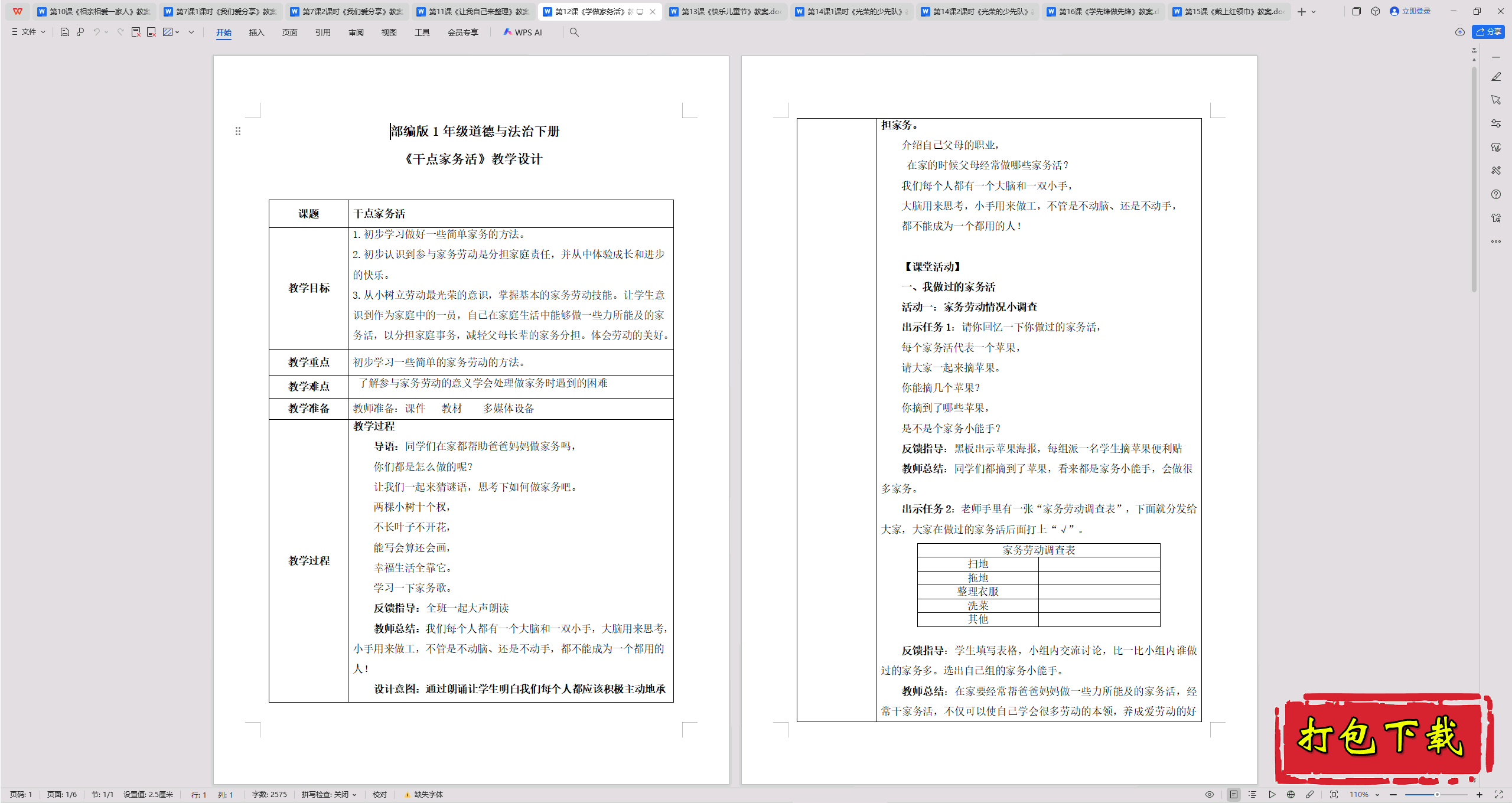Toggle eye-protection mode in status bar
This screenshot has height=803, width=1512.
[x=1210, y=795]
